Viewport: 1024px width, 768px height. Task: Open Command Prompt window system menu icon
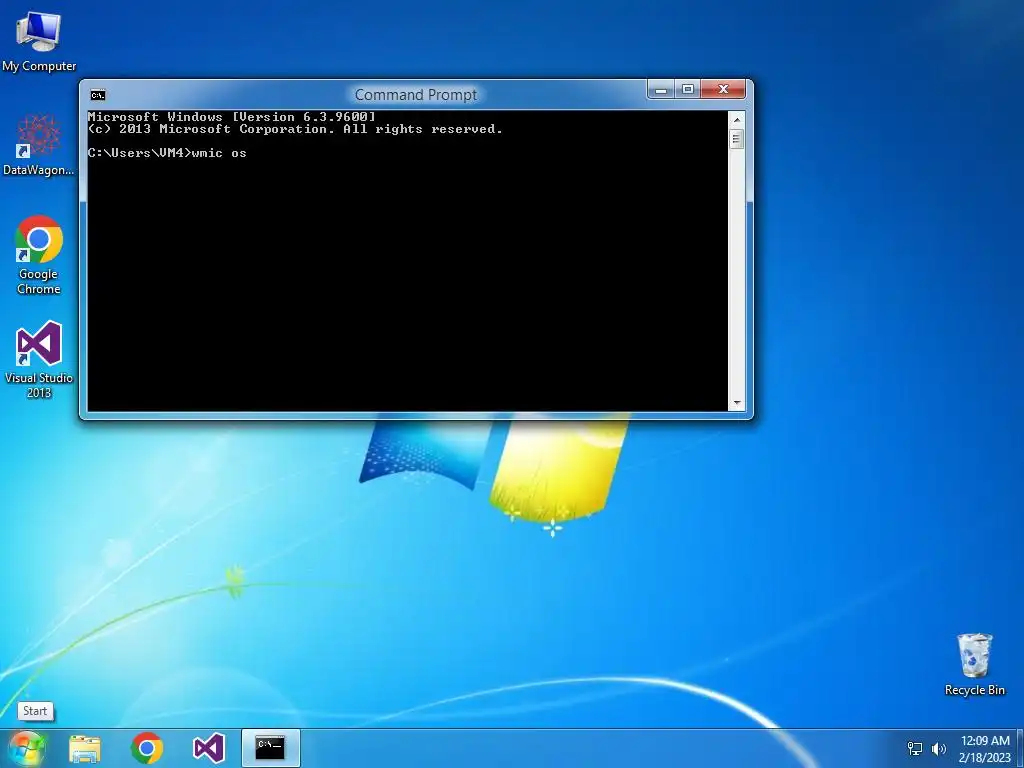[x=98, y=95]
